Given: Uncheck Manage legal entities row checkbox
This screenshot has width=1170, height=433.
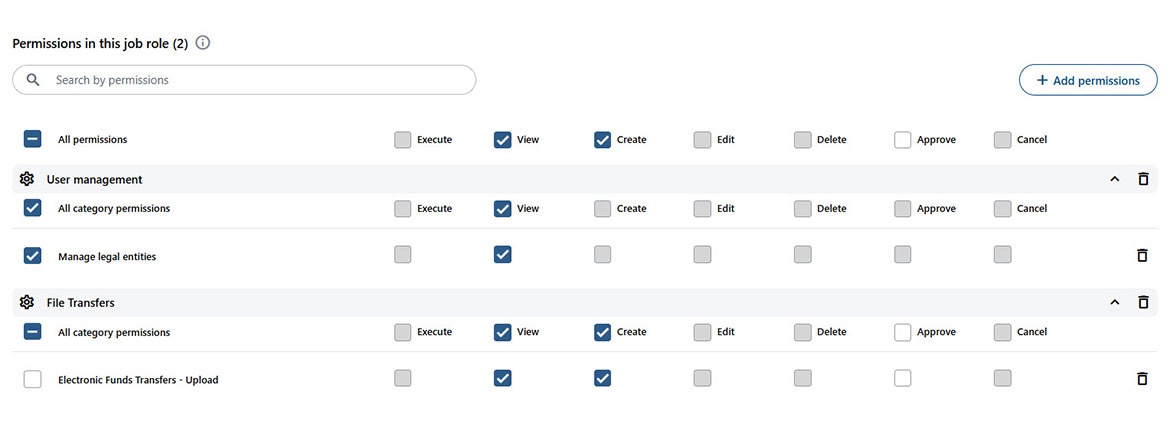Looking at the screenshot, I should click(32, 256).
